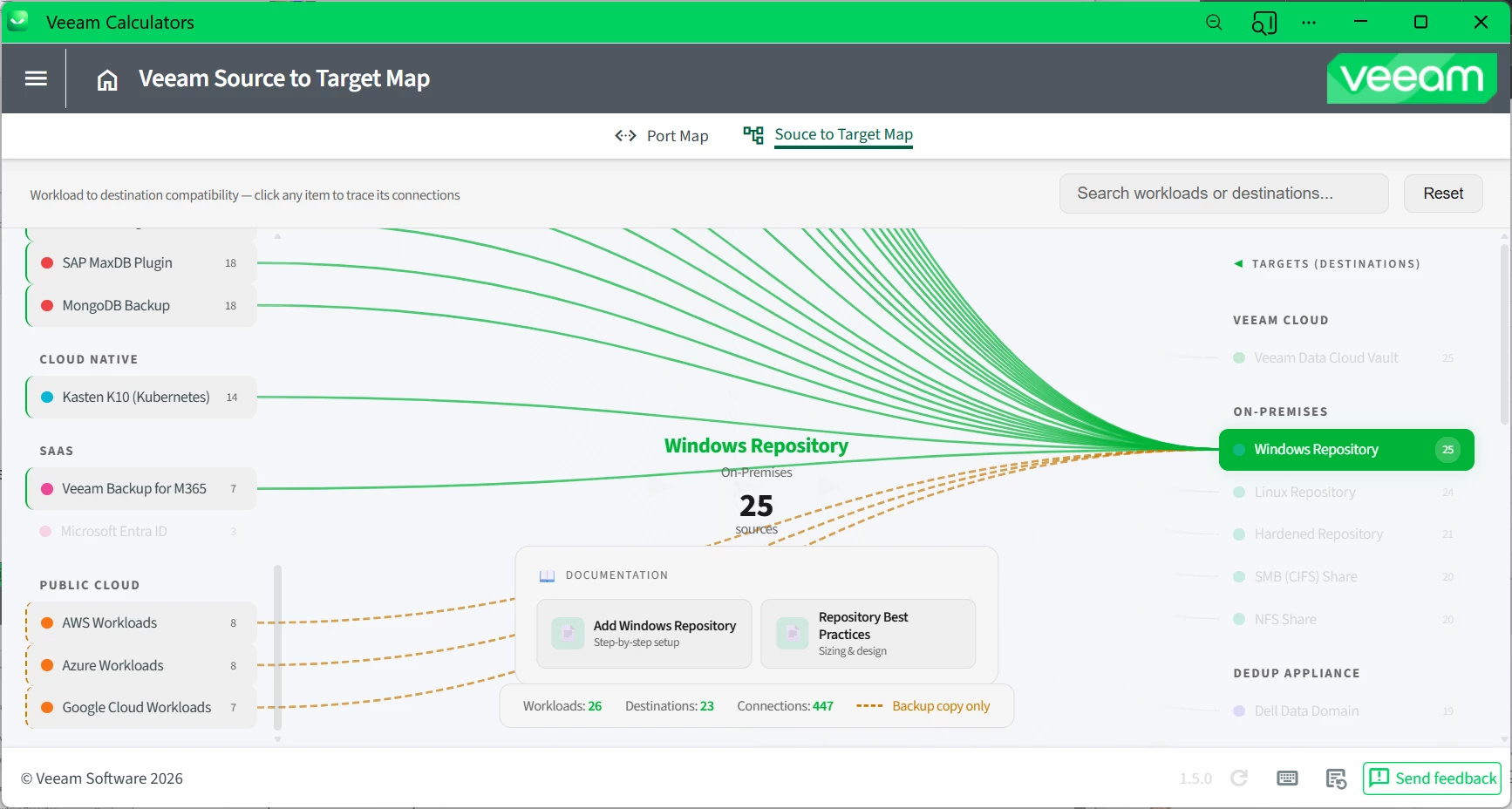The image size is (1512, 809).
Task: Focus the Search workloads or destinations field
Action: tap(1223, 194)
